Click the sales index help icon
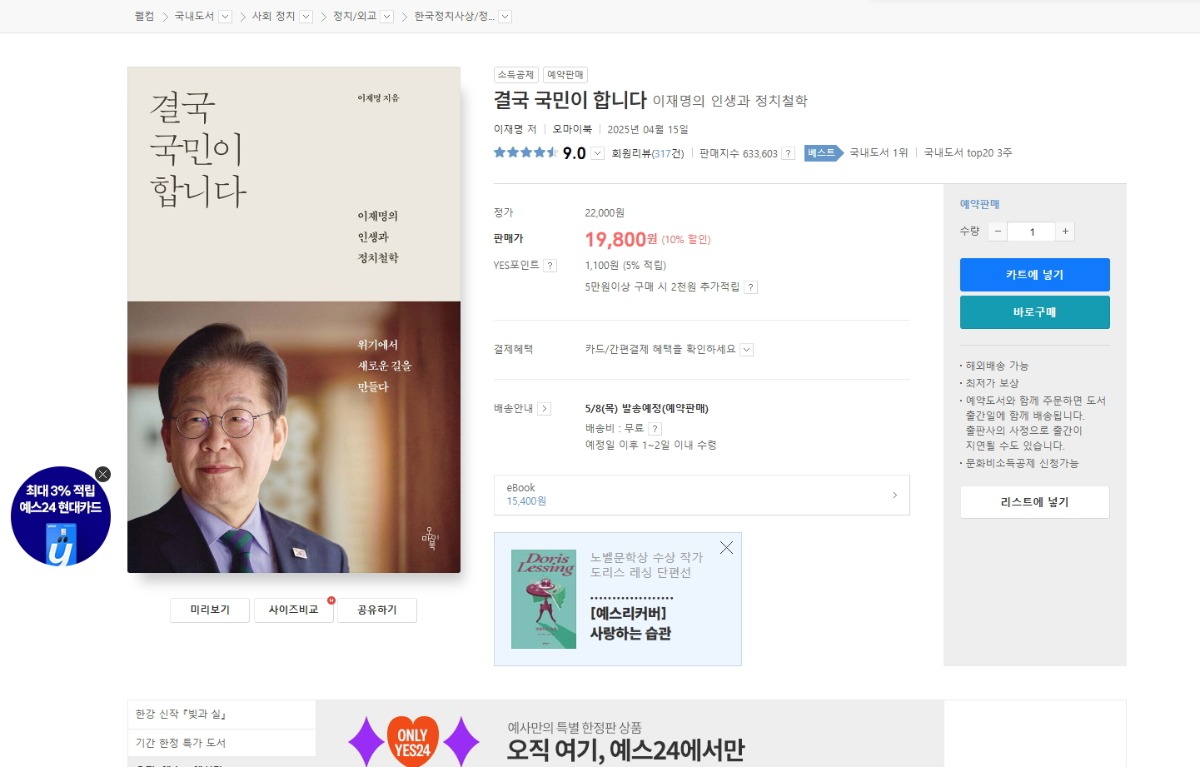 pyautogui.click(x=788, y=153)
